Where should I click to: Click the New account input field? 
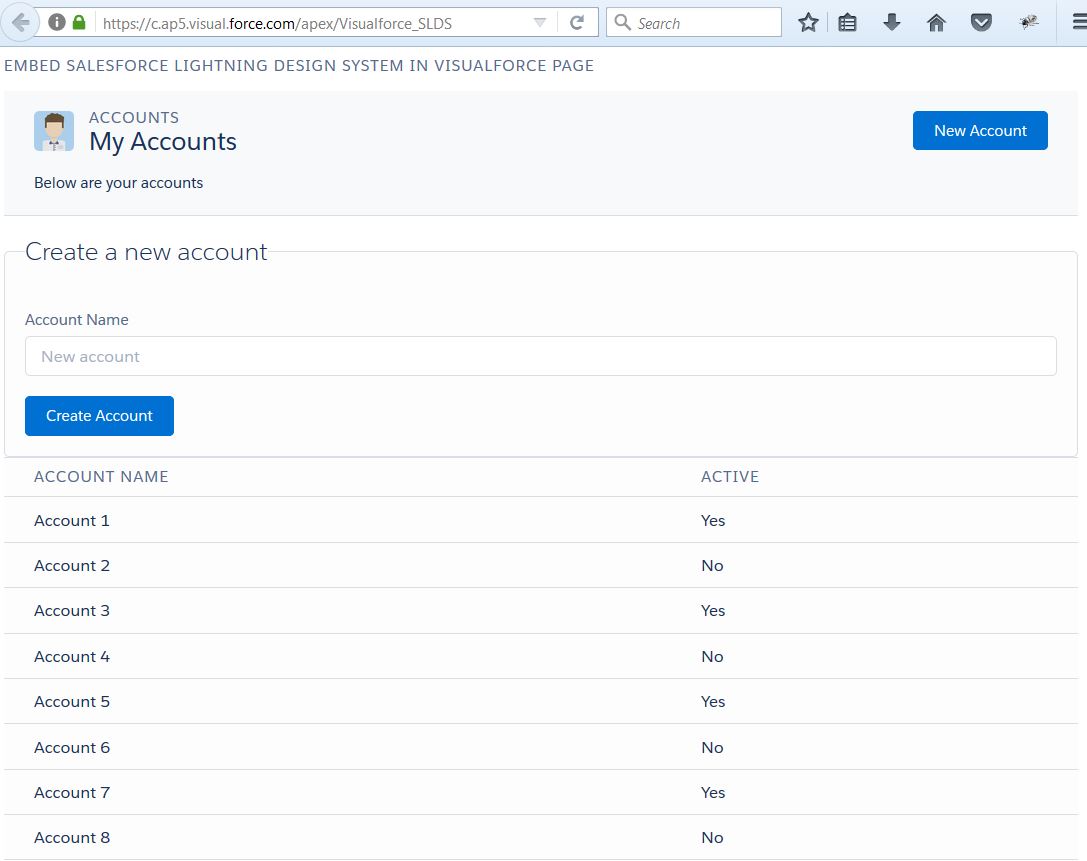540,356
